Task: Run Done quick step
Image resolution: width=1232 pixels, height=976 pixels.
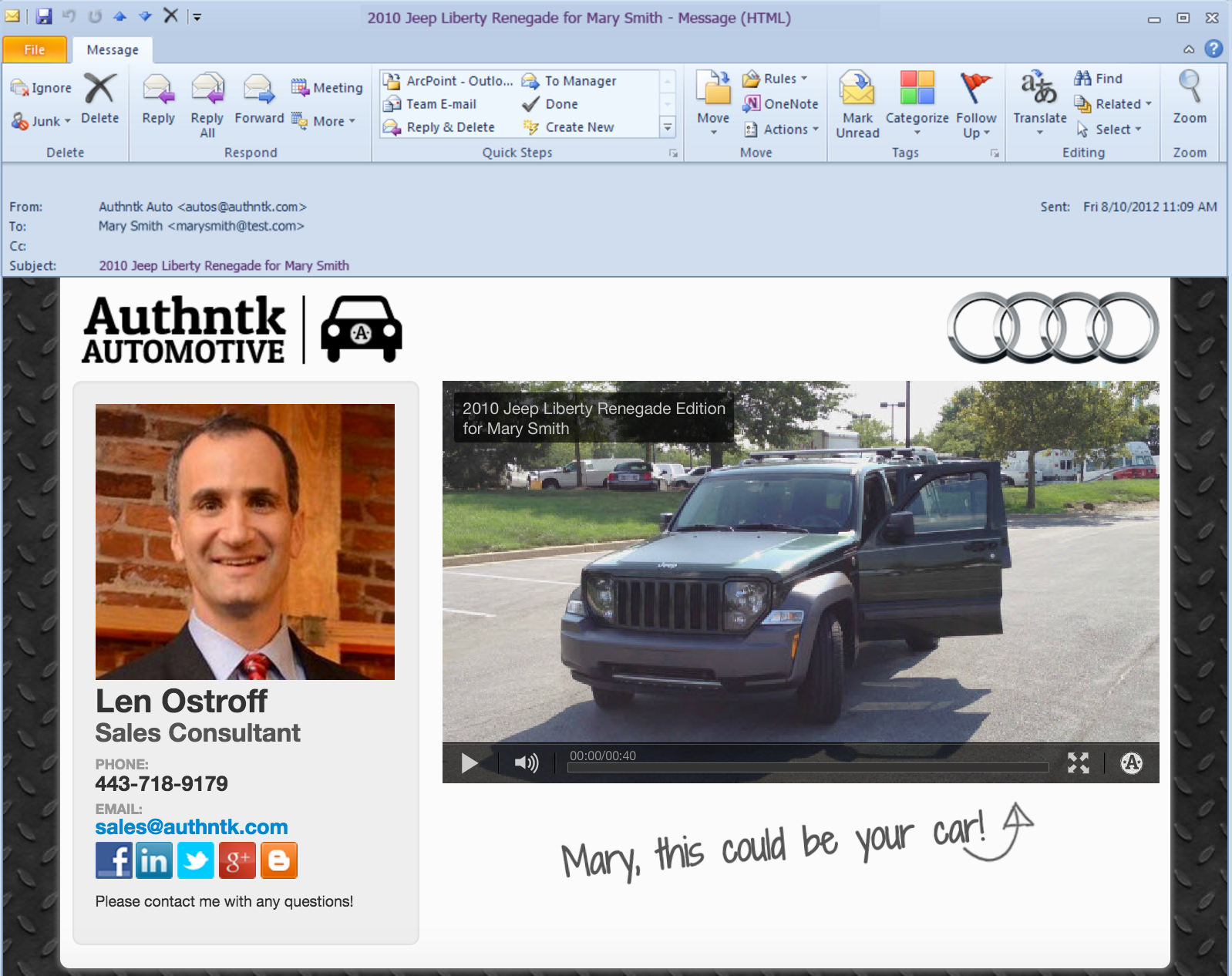Action: click(550, 104)
